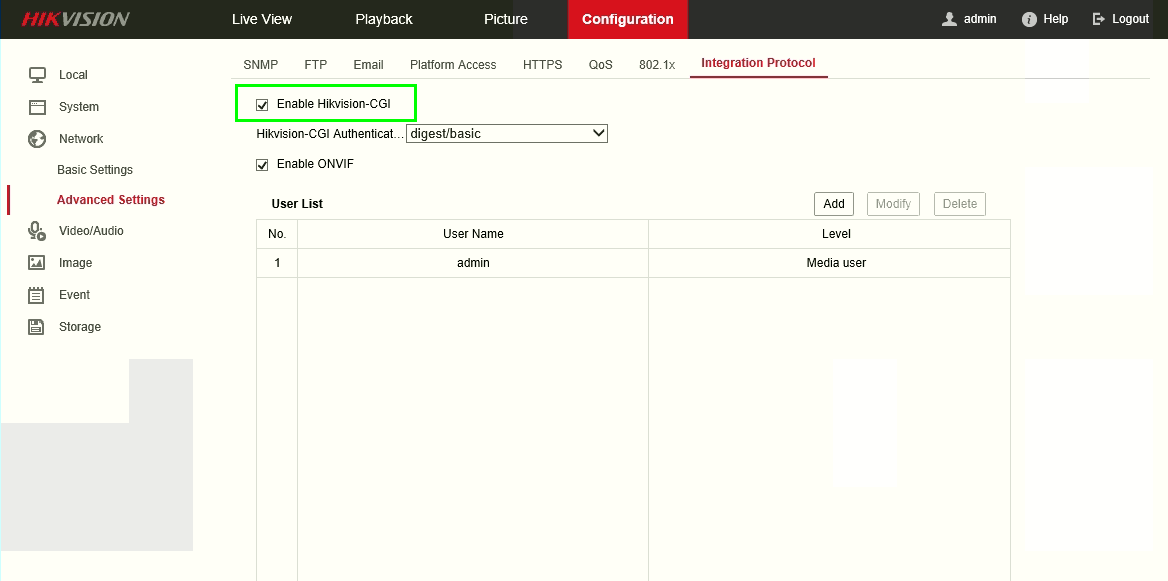Screen dimensions: 1168x581
Task: Click the Logout exit arrow icon
Action: (x=1099, y=19)
